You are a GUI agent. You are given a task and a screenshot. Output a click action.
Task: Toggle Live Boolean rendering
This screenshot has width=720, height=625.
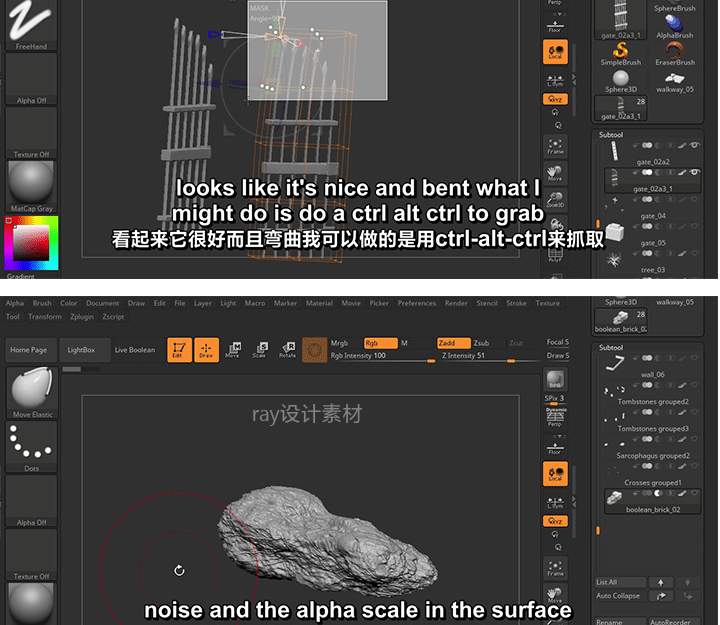click(135, 350)
